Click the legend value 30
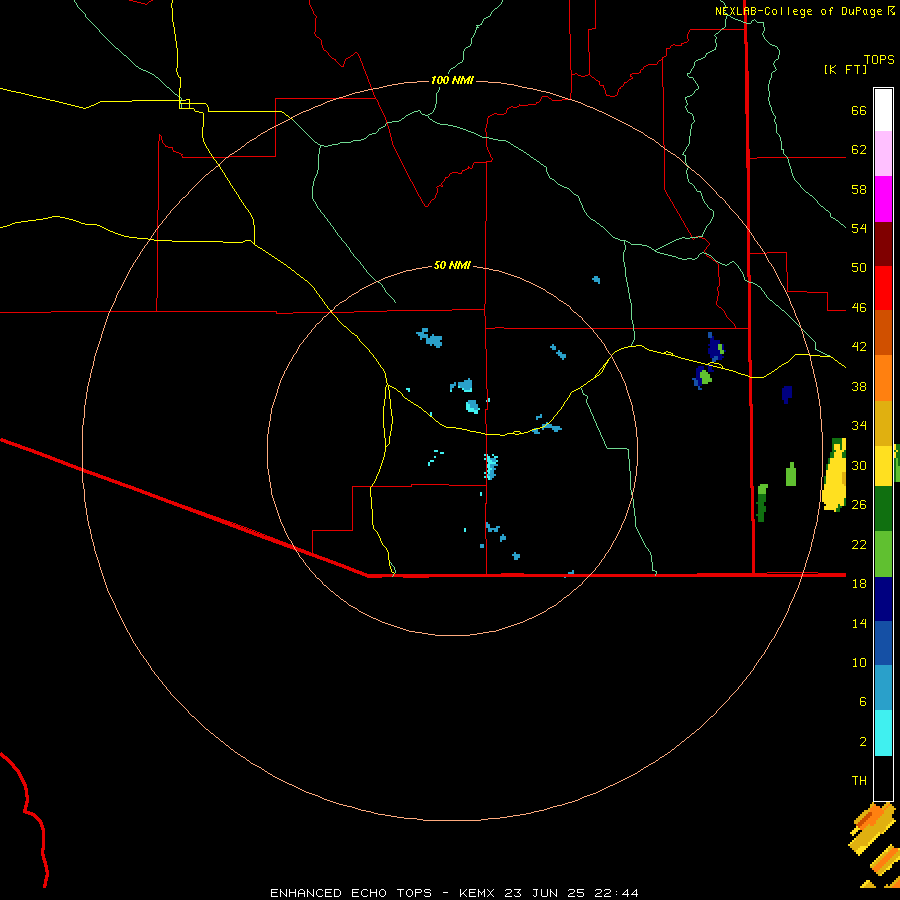900x900 pixels. point(859,465)
